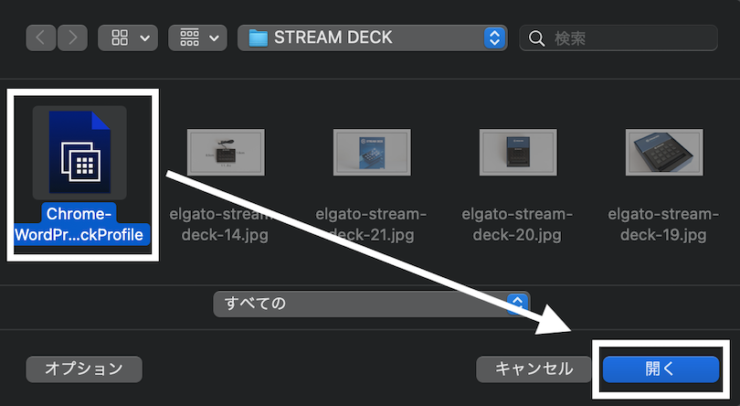
Task: Click the blue 開く button
Action: 661,369
